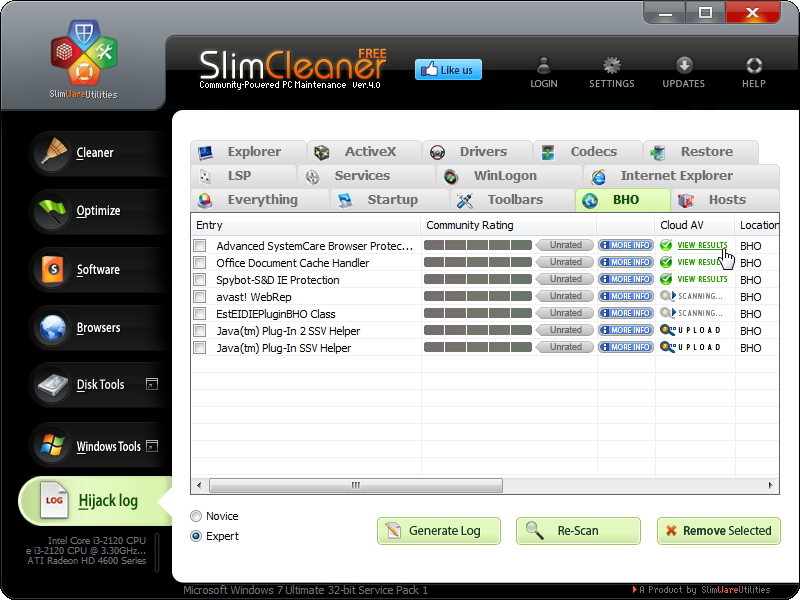Viewport: 800px width, 600px height.
Task: Click the Re-Scan button
Action: 578,531
